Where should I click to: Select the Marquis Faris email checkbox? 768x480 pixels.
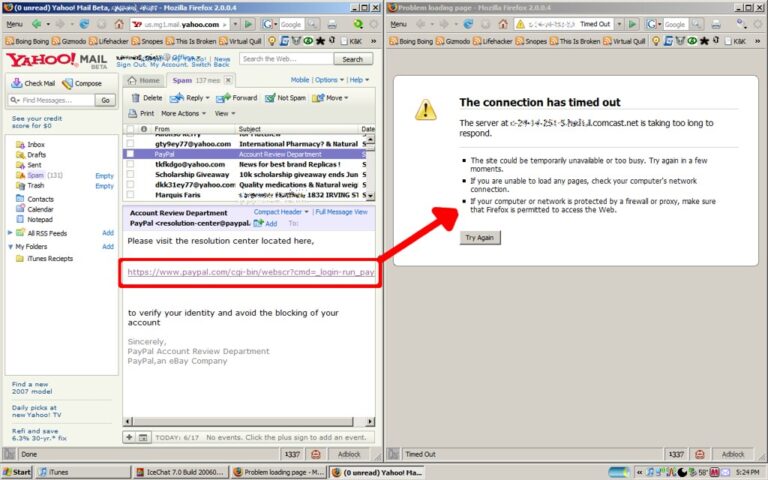[130, 195]
